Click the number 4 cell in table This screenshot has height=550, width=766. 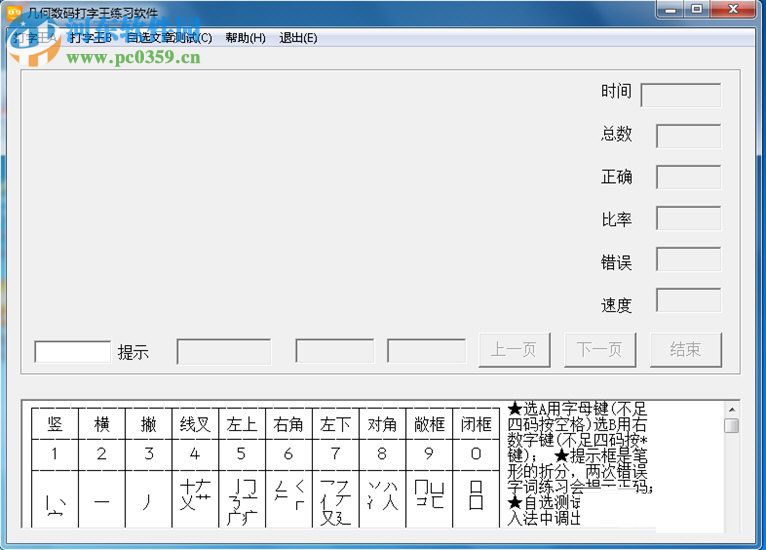(195, 454)
